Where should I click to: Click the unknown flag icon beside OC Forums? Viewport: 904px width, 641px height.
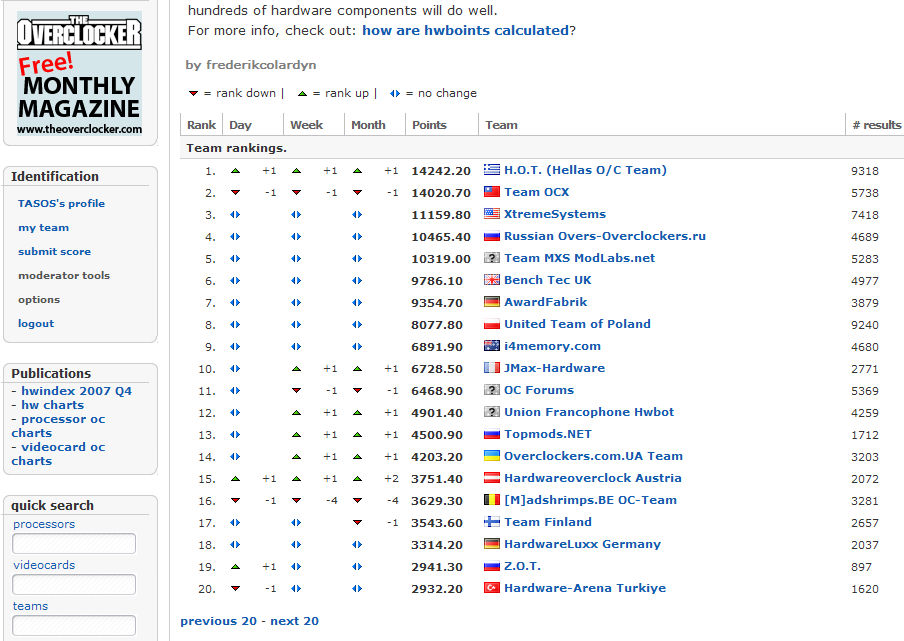tap(491, 390)
